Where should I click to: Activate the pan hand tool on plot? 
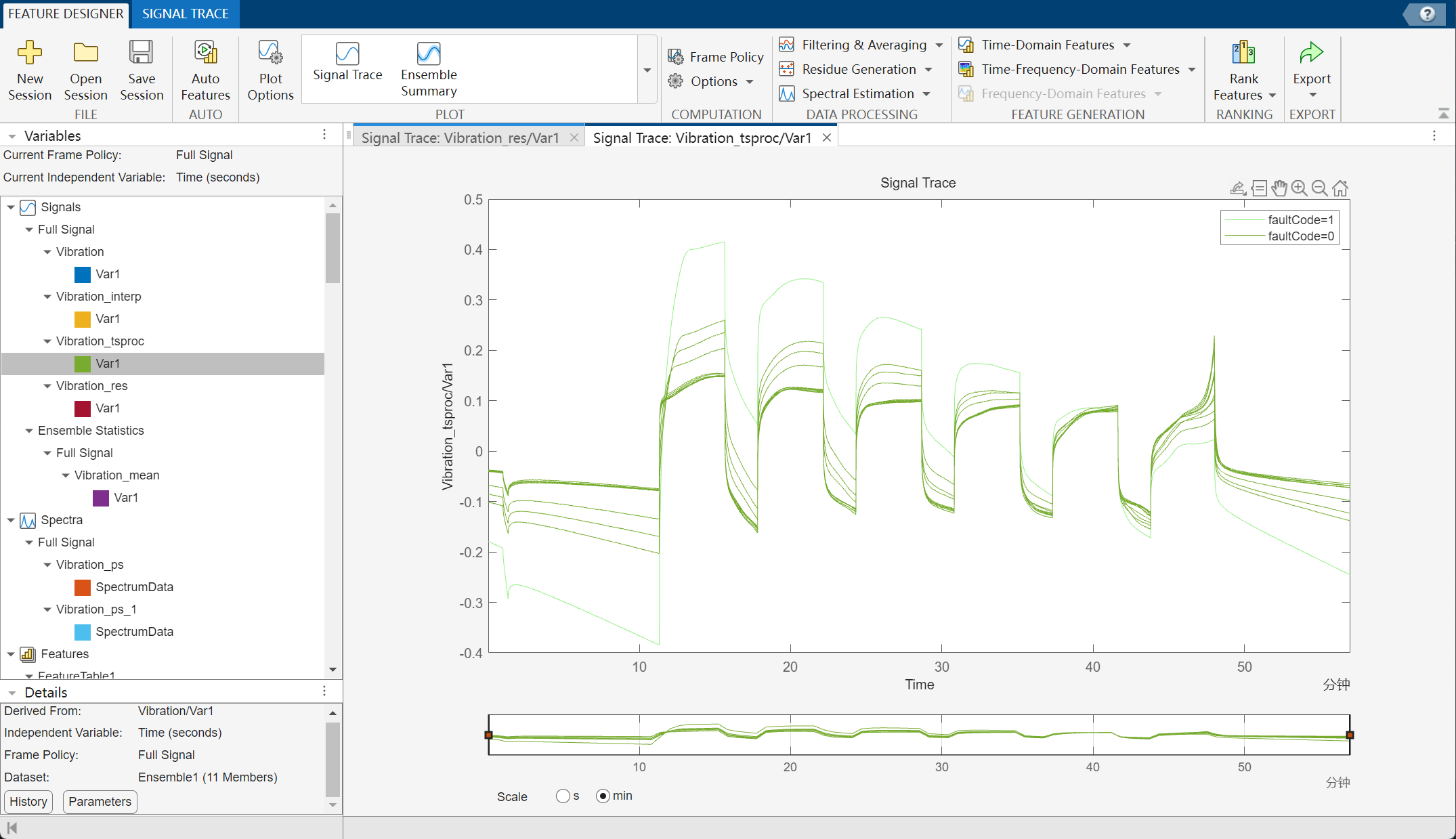click(1279, 188)
